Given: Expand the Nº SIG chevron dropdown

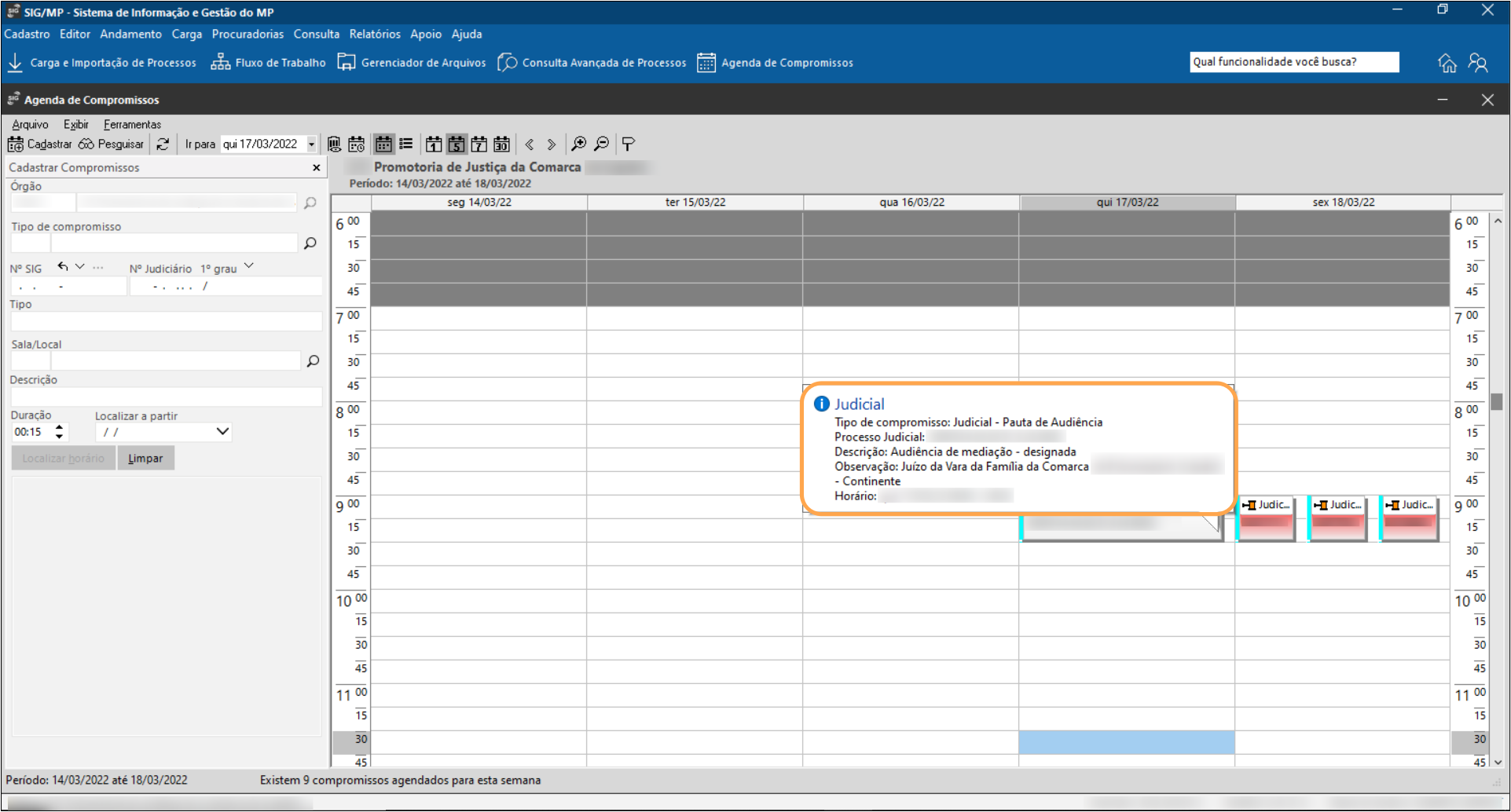Looking at the screenshot, I should (x=79, y=267).
